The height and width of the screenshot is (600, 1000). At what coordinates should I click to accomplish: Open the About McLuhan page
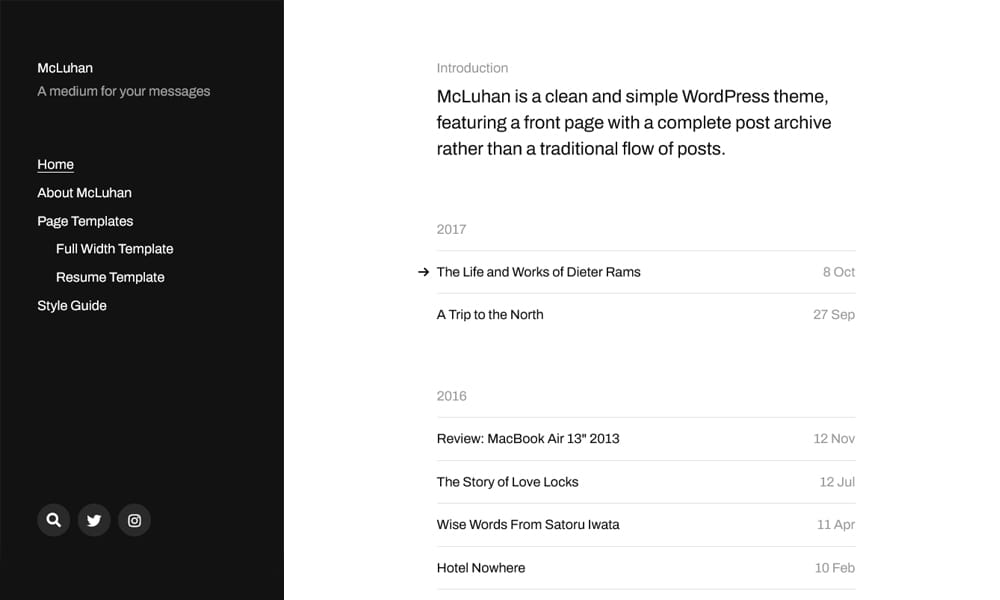[x=84, y=193]
